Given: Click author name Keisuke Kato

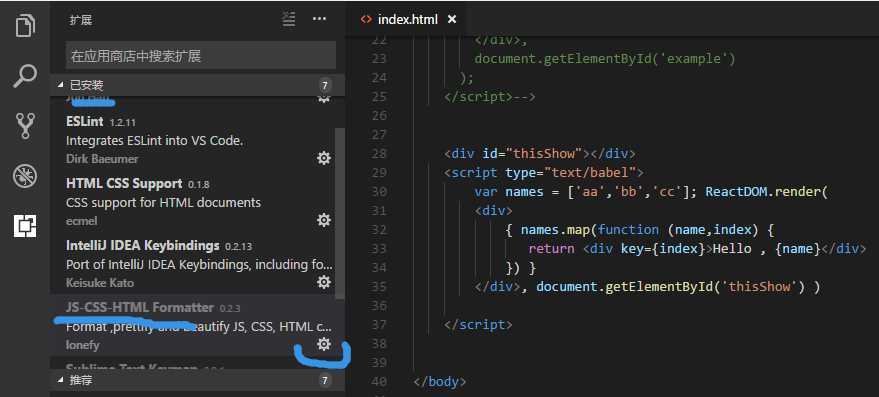Looking at the screenshot, I should pos(100,283).
